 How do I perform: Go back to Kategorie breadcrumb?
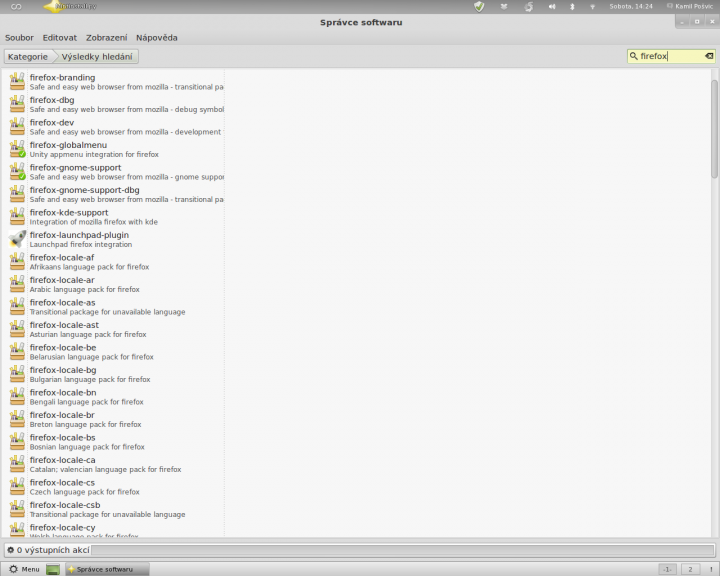(x=28, y=56)
